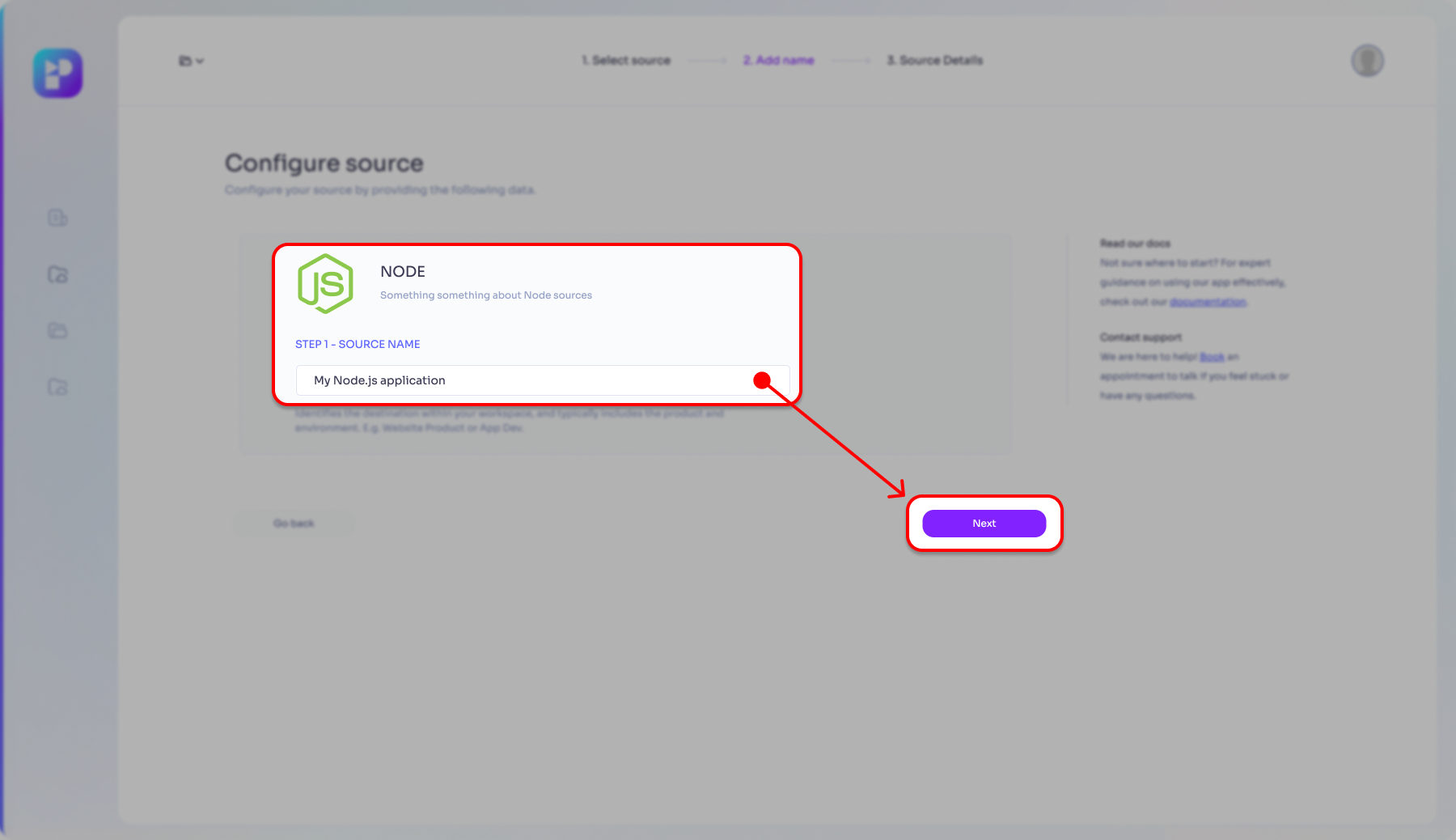
Task: Jump to '3. Source Details' step
Action: [934, 61]
